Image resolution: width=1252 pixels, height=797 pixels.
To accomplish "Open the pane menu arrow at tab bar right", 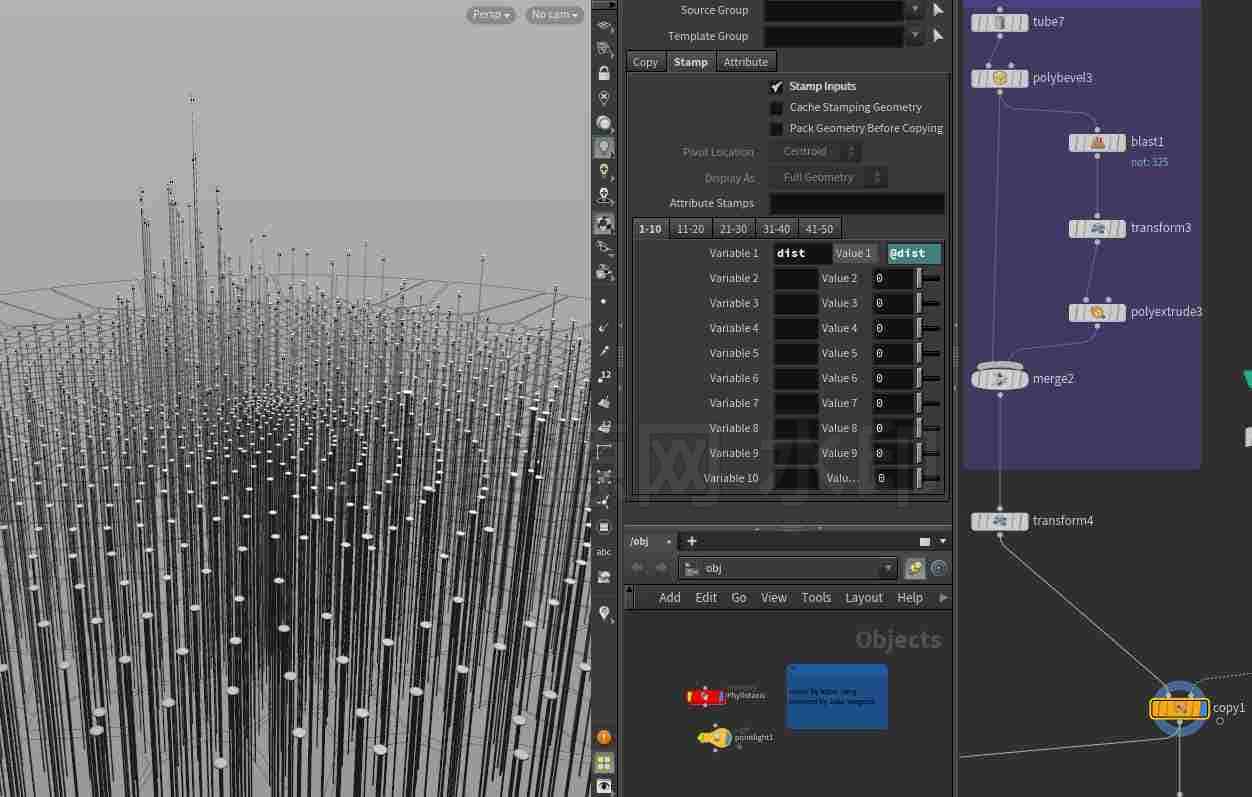I will pos(943,541).
